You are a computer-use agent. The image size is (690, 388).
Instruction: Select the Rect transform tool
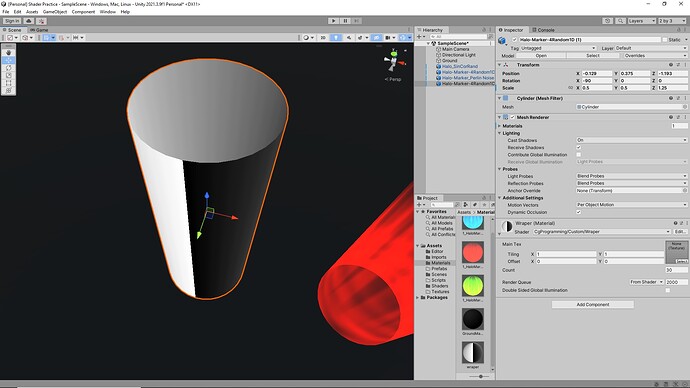pos(8,83)
